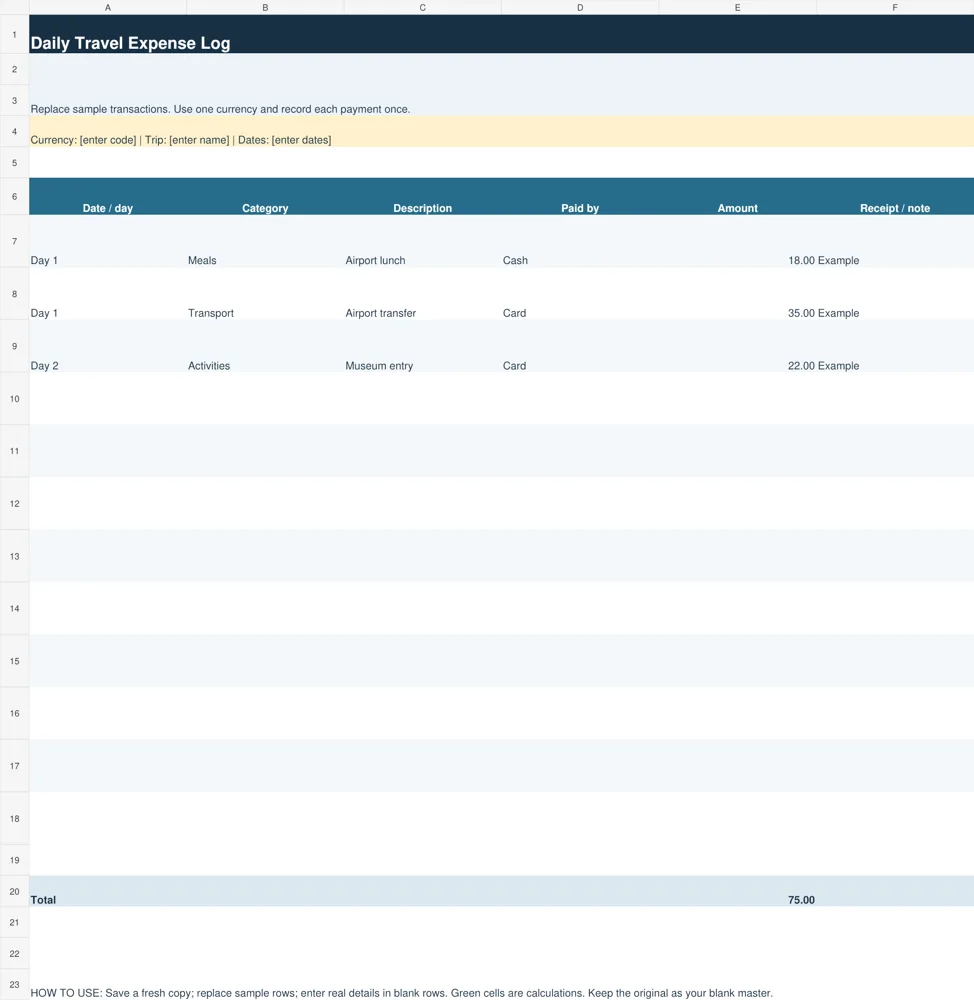Click the 'Paid by' header cell
Image resolution: width=974 pixels, height=1000 pixels.
click(580, 196)
